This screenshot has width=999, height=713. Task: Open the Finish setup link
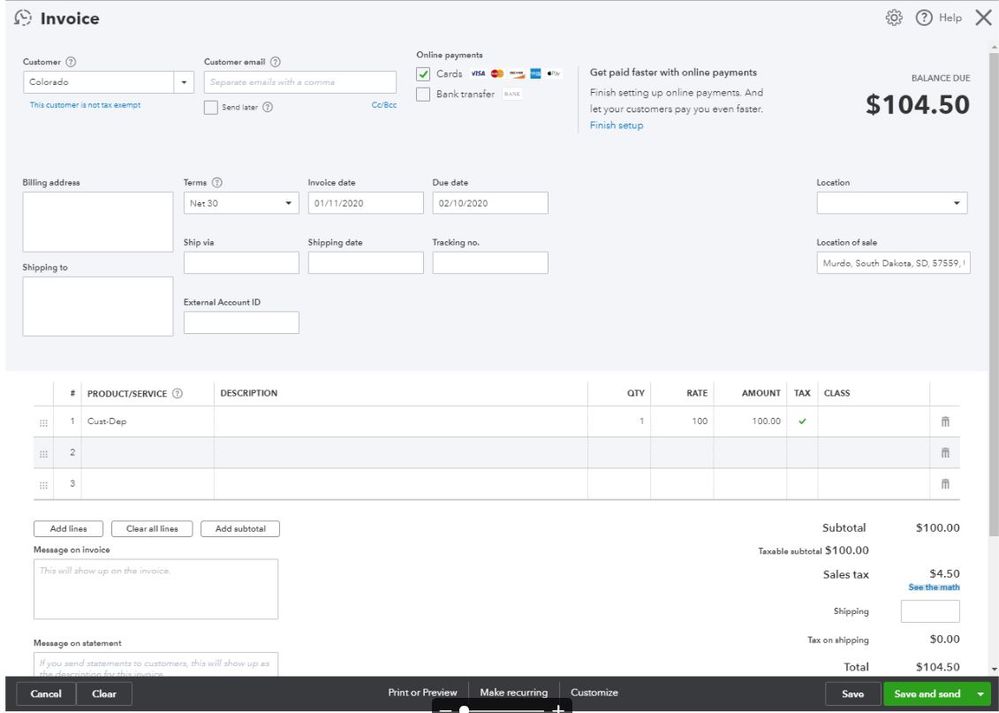(x=616, y=126)
